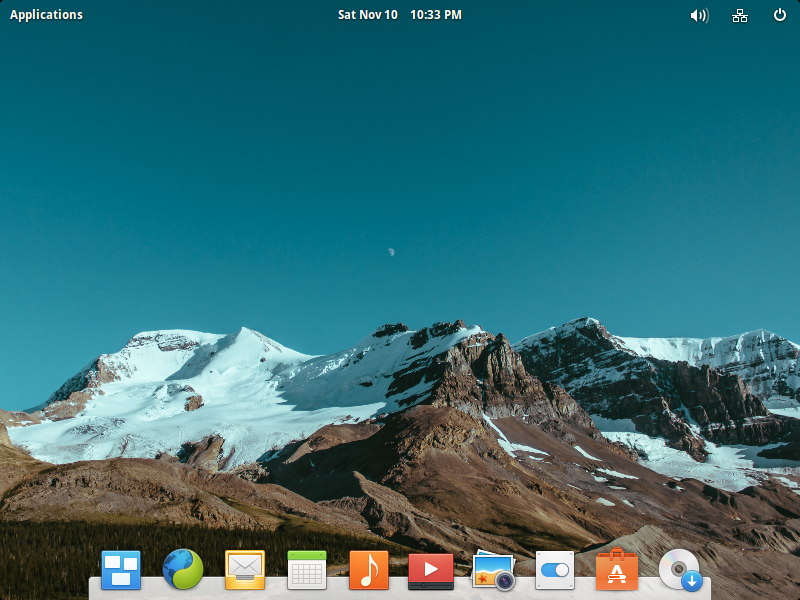800x600 pixels.
Task: Open the power session menu
Action: 780,15
